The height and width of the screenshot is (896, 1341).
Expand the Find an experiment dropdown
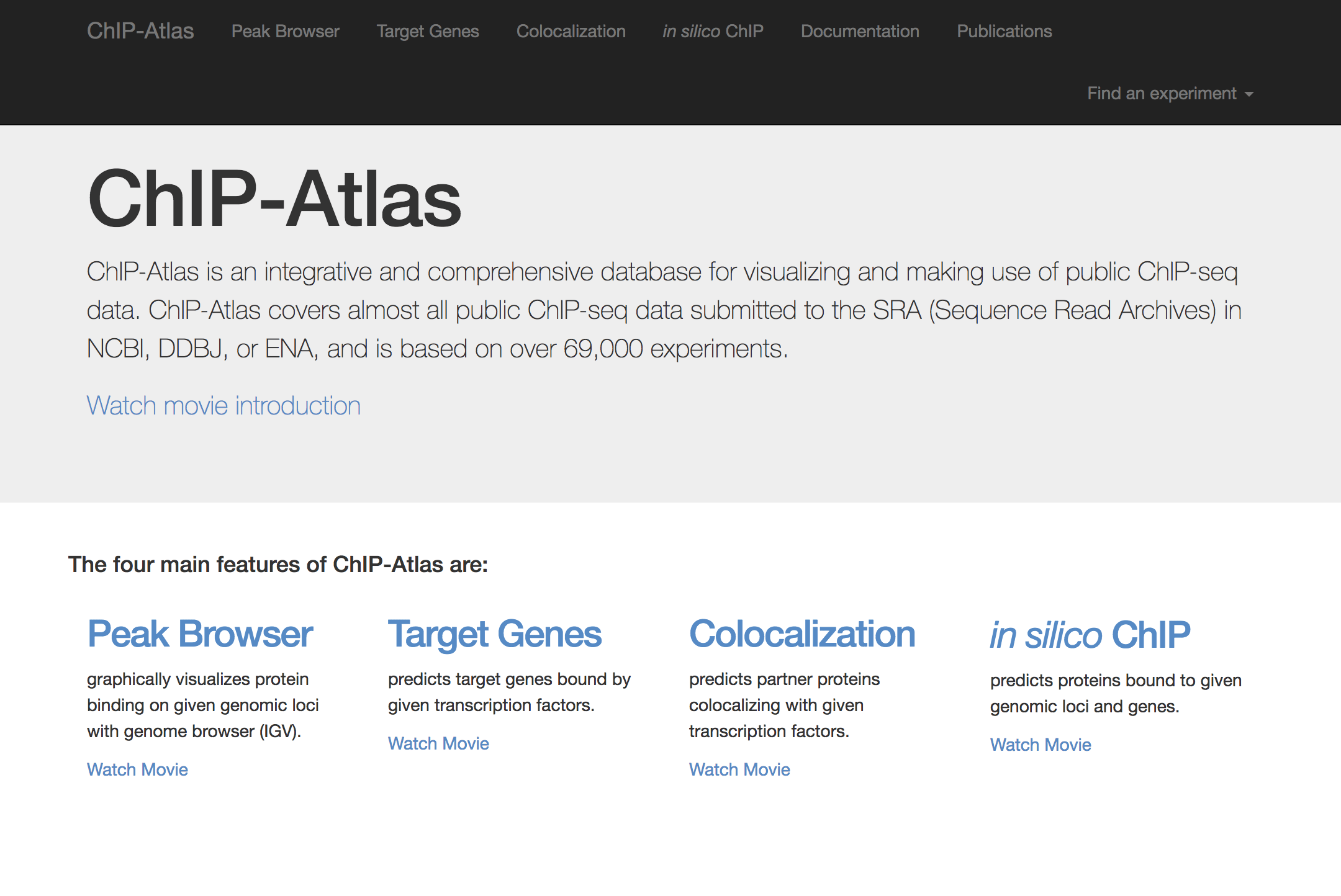point(1161,94)
